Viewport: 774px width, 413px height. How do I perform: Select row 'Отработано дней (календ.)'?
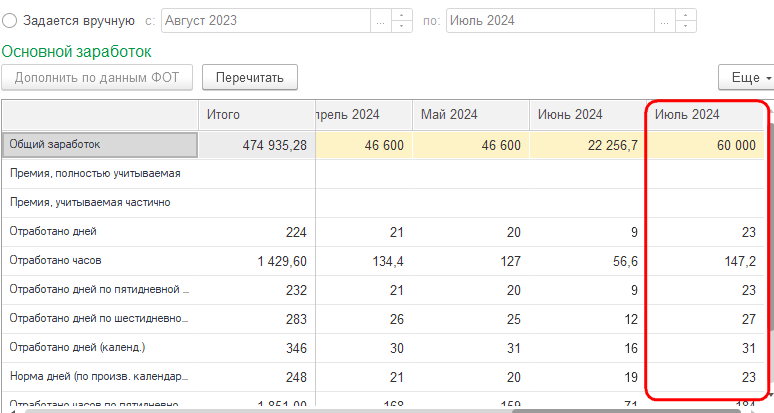point(100,347)
